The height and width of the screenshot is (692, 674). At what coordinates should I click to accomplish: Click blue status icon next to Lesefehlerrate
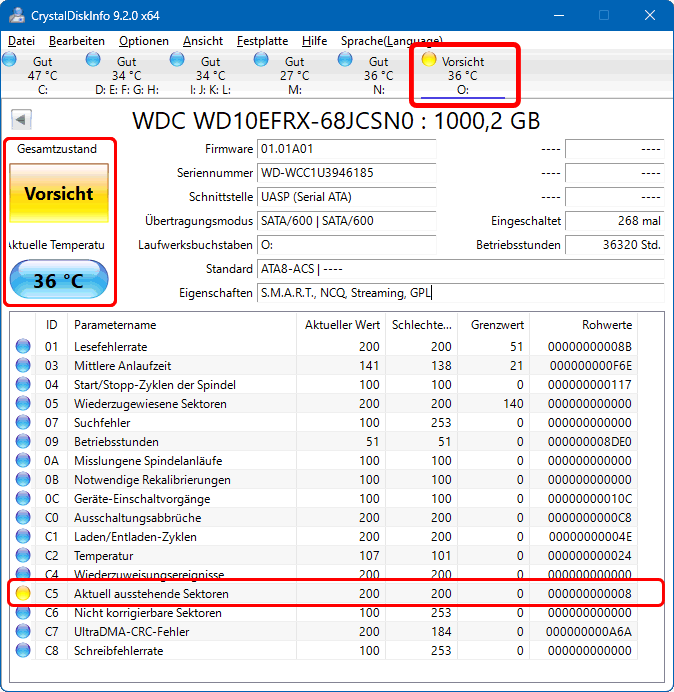23,347
